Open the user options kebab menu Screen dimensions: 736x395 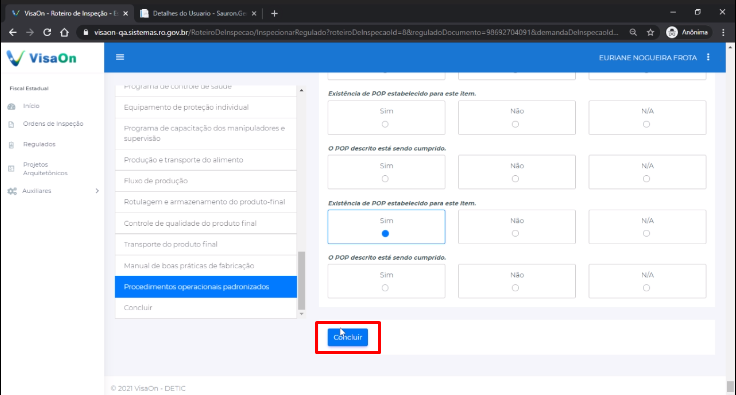(708, 57)
